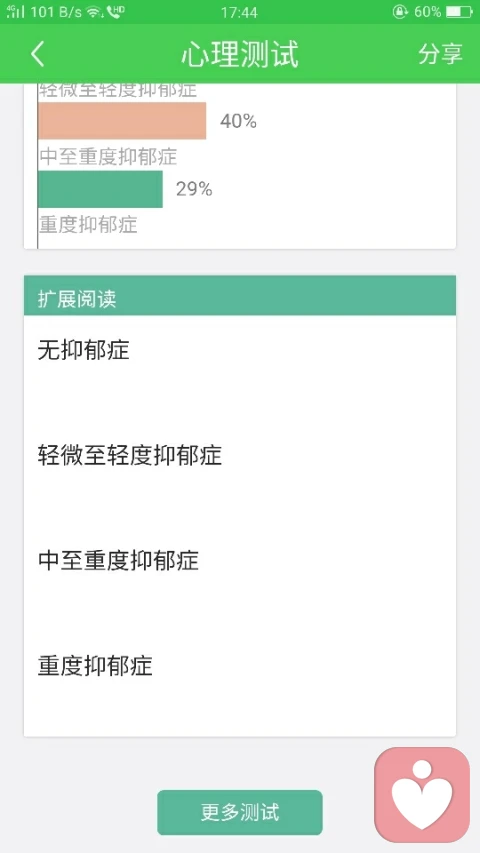Open 重度抑郁症 reading item
Viewport: 480px width, 853px height.
click(239, 666)
